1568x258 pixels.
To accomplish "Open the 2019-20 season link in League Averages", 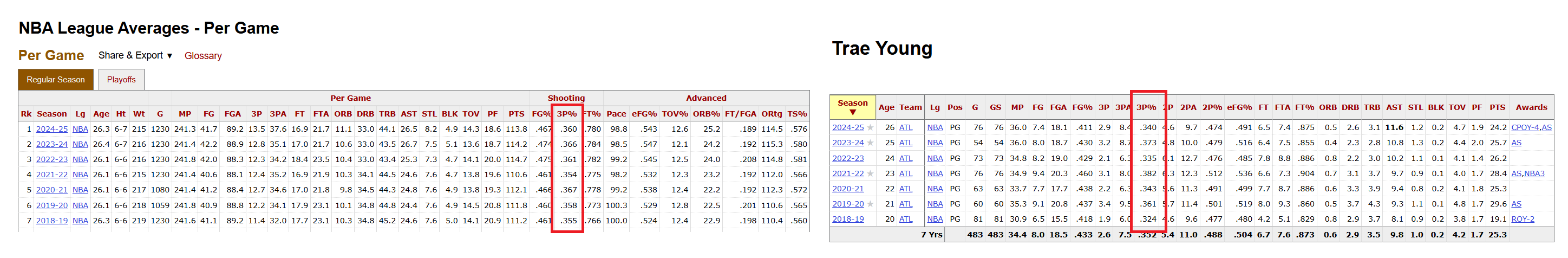I will (52, 205).
